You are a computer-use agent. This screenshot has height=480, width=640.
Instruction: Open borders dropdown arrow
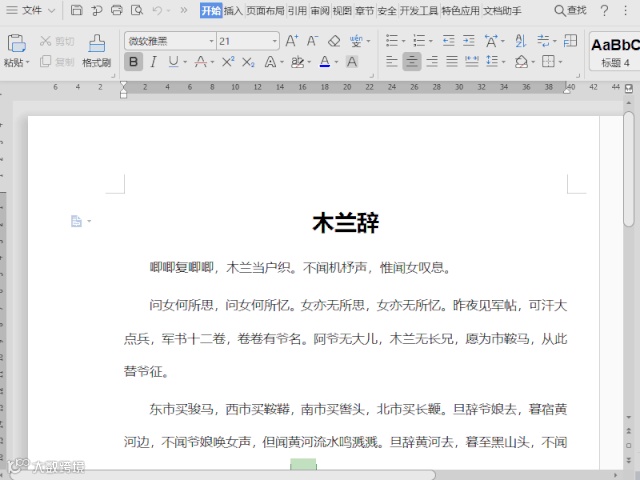click(x=560, y=62)
